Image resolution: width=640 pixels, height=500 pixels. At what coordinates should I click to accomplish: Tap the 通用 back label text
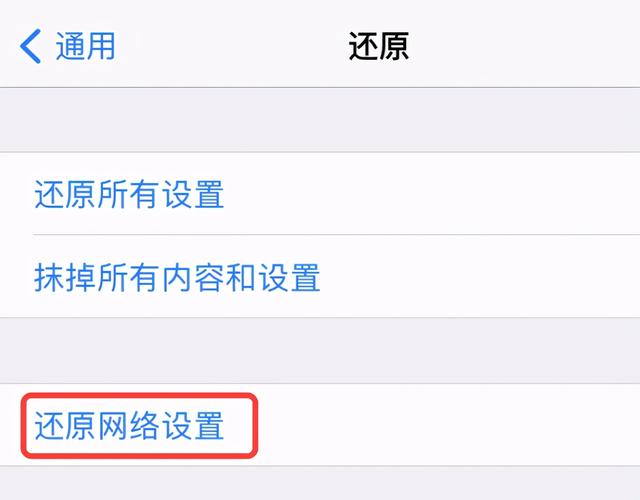(x=85, y=46)
